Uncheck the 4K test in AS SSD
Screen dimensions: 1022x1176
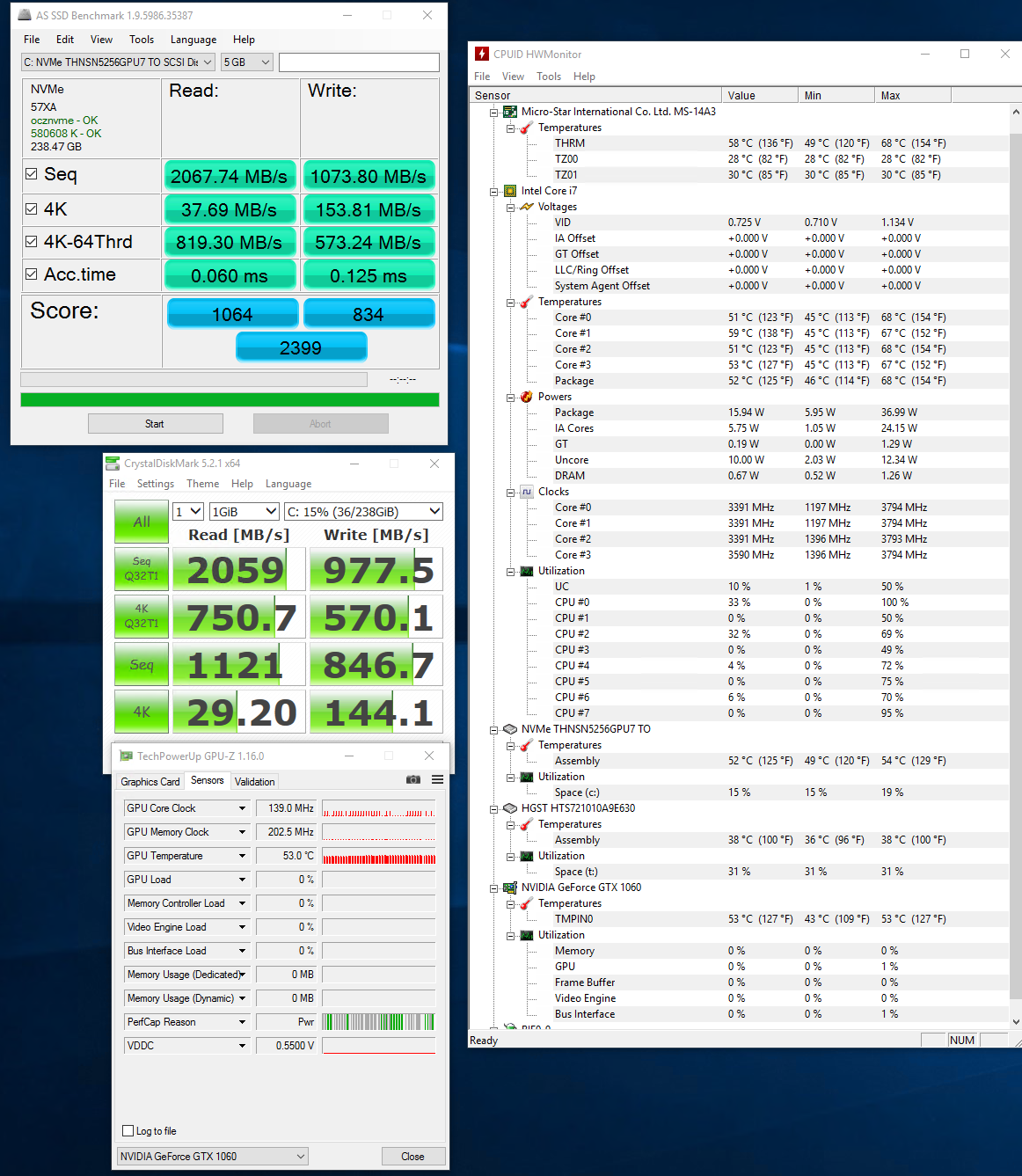point(32,209)
